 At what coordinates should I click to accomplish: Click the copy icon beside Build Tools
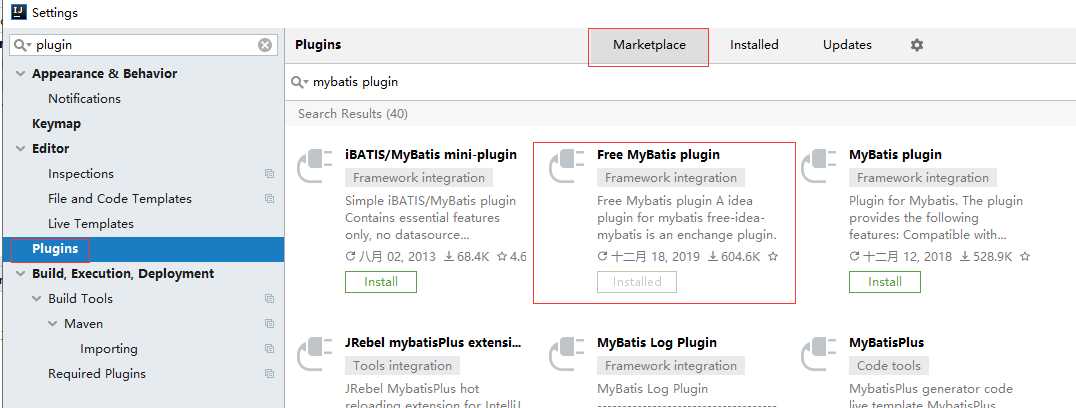pyautogui.click(x=269, y=299)
